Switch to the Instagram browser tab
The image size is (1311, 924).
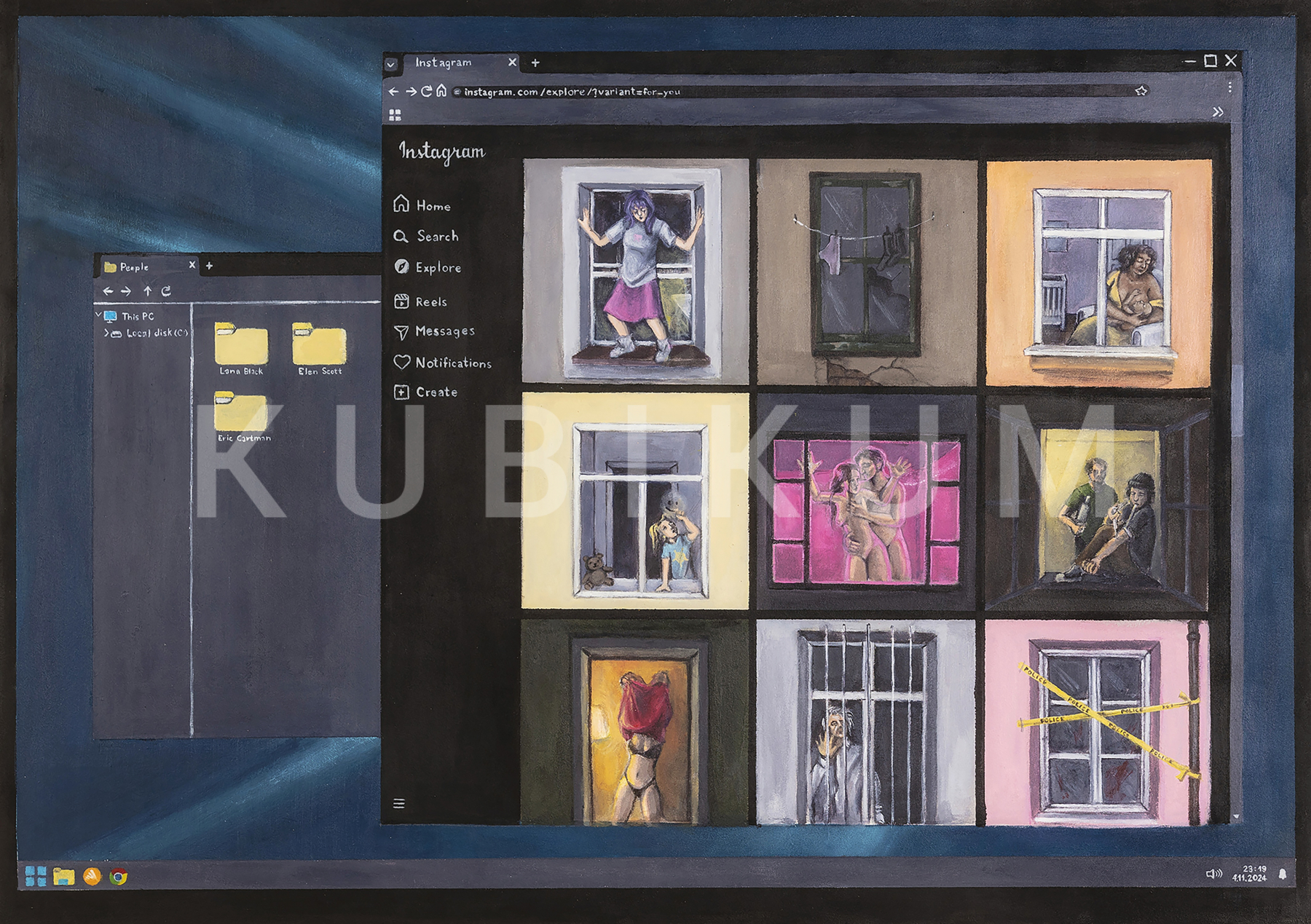coord(444,63)
